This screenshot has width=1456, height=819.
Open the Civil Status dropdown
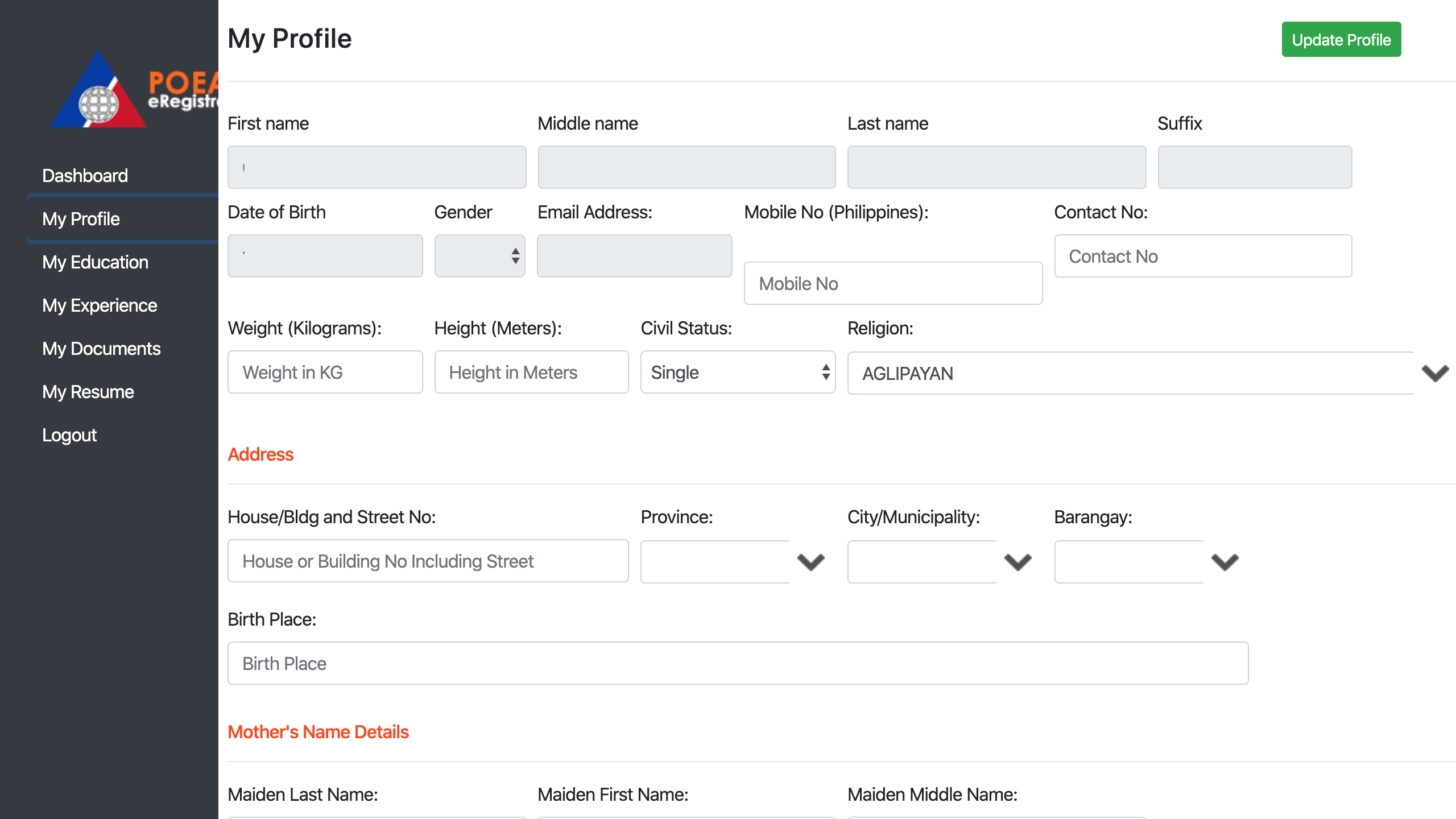(x=738, y=373)
